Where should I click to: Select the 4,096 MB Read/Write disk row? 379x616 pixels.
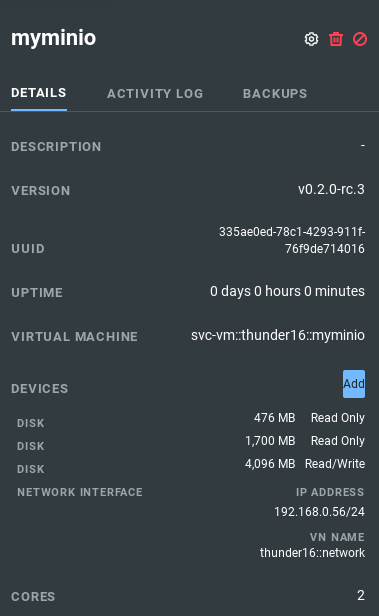pyautogui.click(x=191, y=464)
